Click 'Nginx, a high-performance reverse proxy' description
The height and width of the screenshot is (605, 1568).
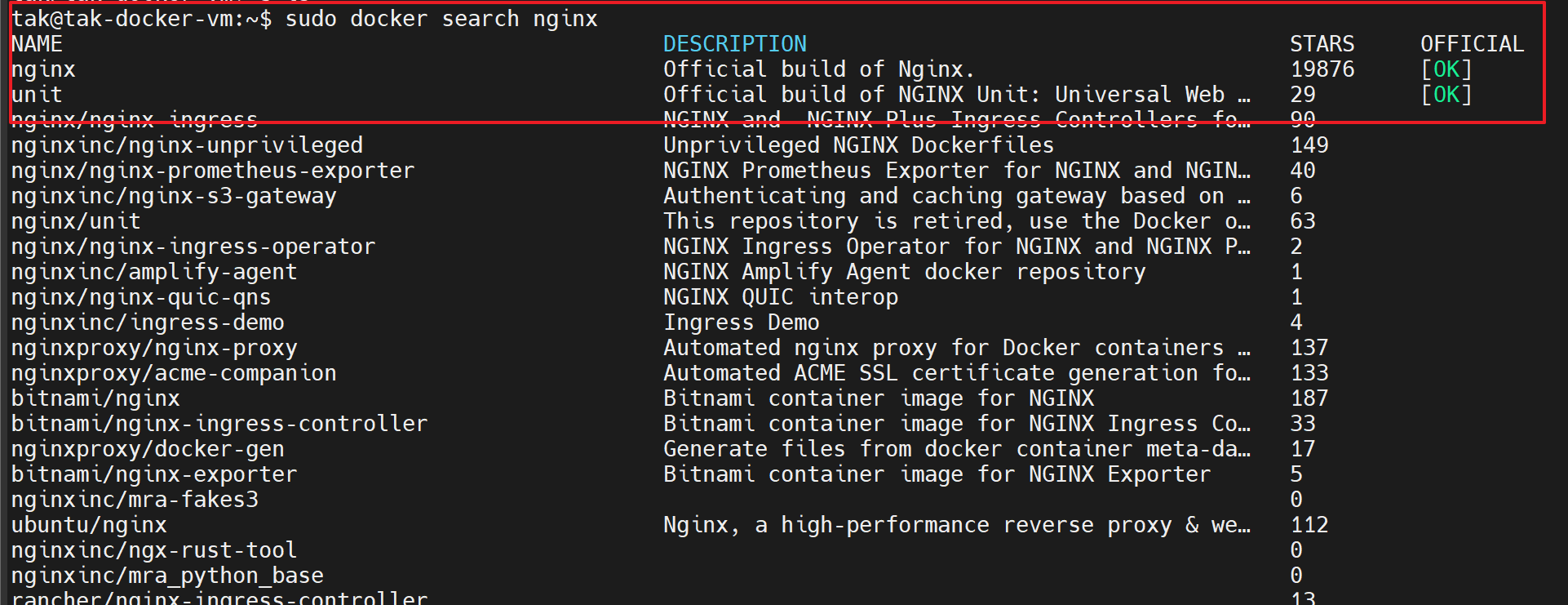[x=957, y=525]
